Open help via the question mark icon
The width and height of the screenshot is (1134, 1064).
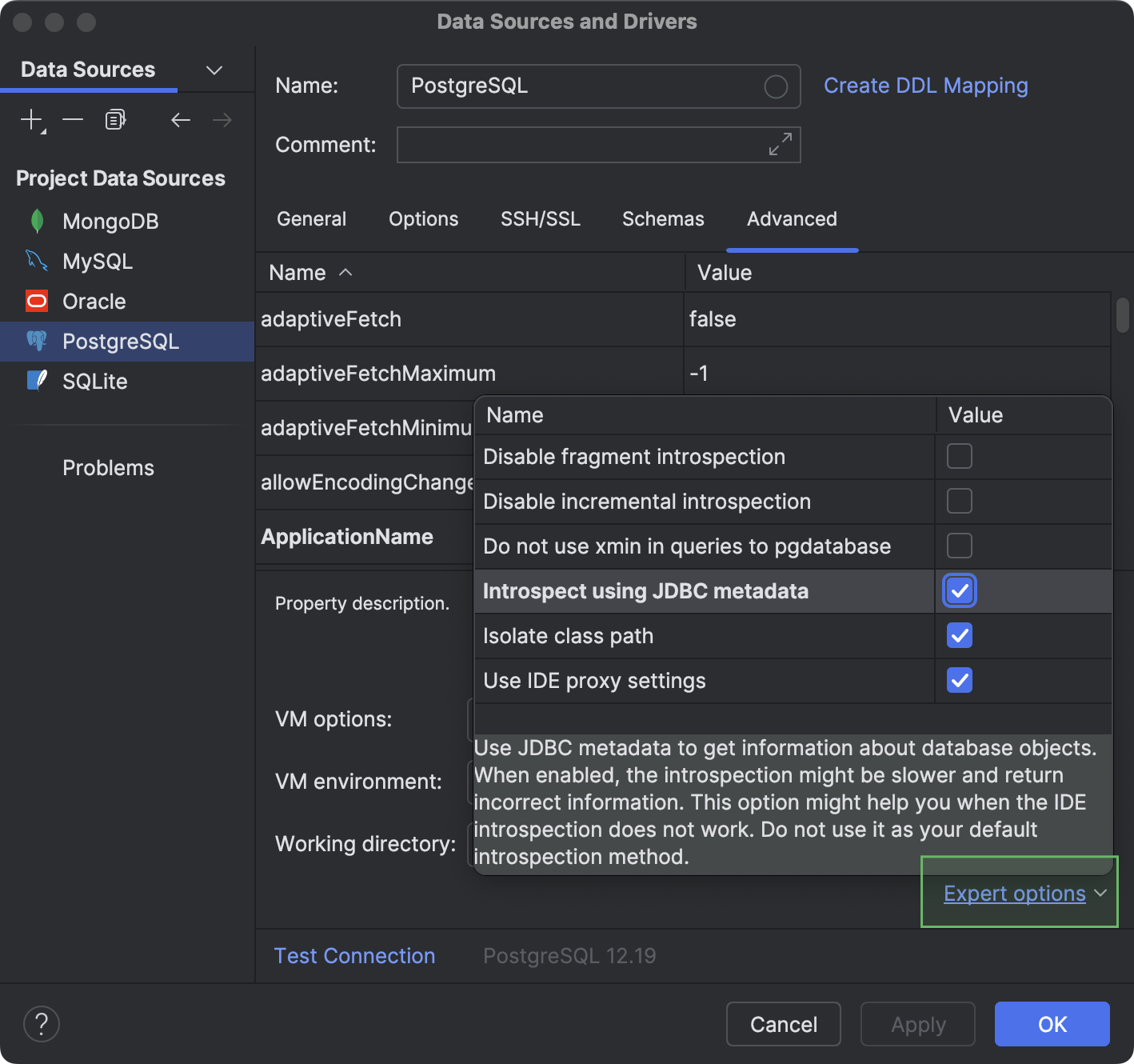41,1024
